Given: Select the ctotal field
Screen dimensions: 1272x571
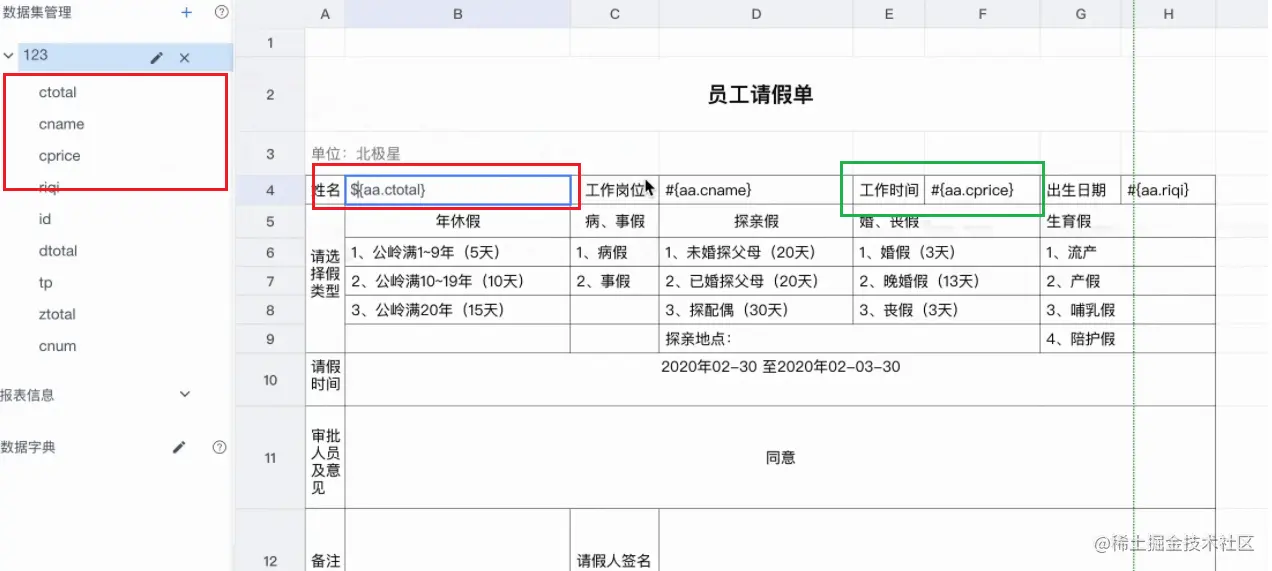Looking at the screenshot, I should click(x=58, y=92).
